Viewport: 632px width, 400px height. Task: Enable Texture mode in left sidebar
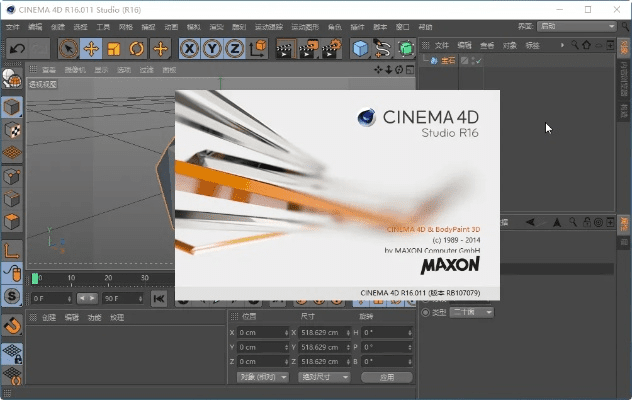click(12, 130)
